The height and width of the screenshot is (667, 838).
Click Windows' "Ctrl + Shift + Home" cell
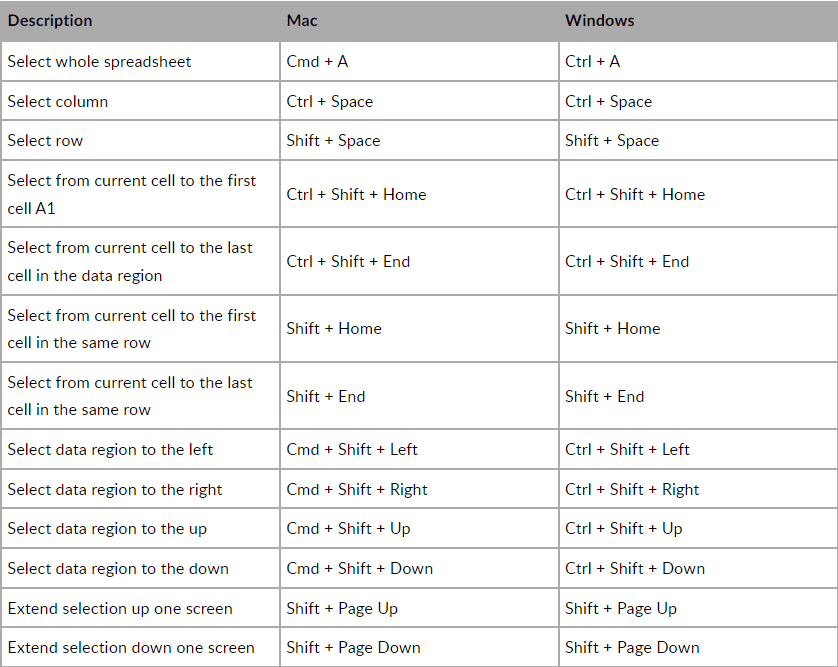point(635,194)
